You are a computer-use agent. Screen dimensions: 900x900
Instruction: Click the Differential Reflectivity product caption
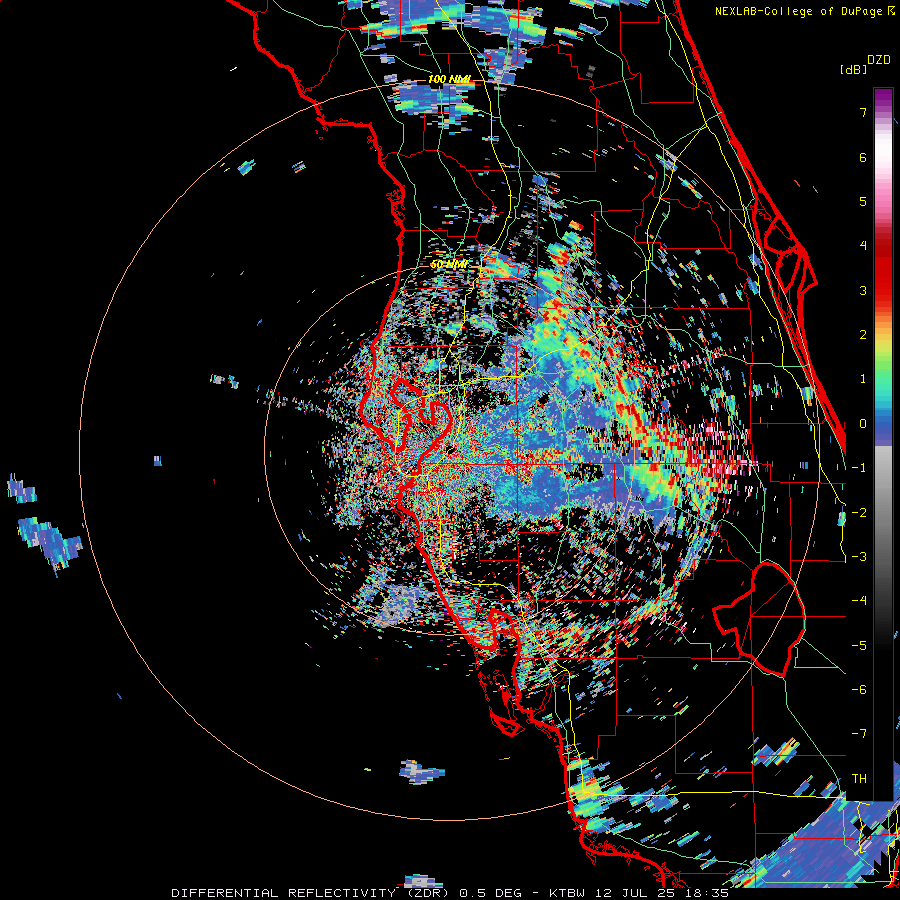[x=450, y=893]
